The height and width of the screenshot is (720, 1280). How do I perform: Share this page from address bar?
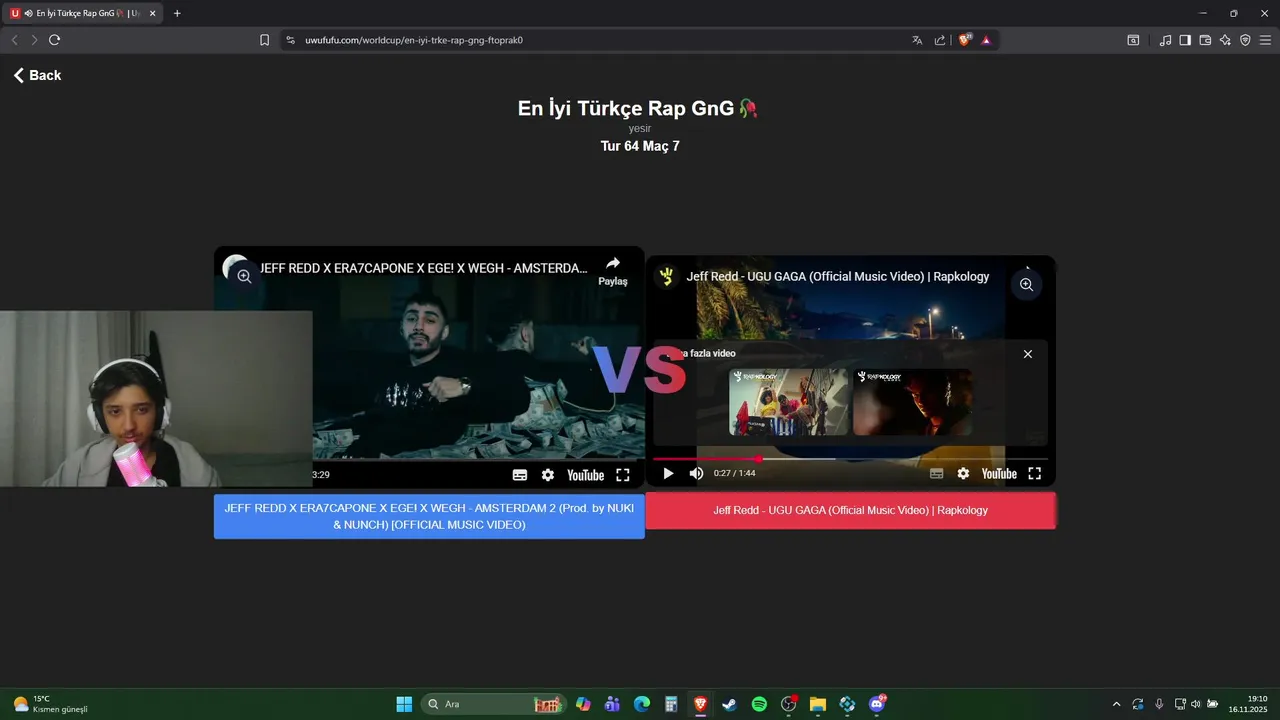[940, 40]
